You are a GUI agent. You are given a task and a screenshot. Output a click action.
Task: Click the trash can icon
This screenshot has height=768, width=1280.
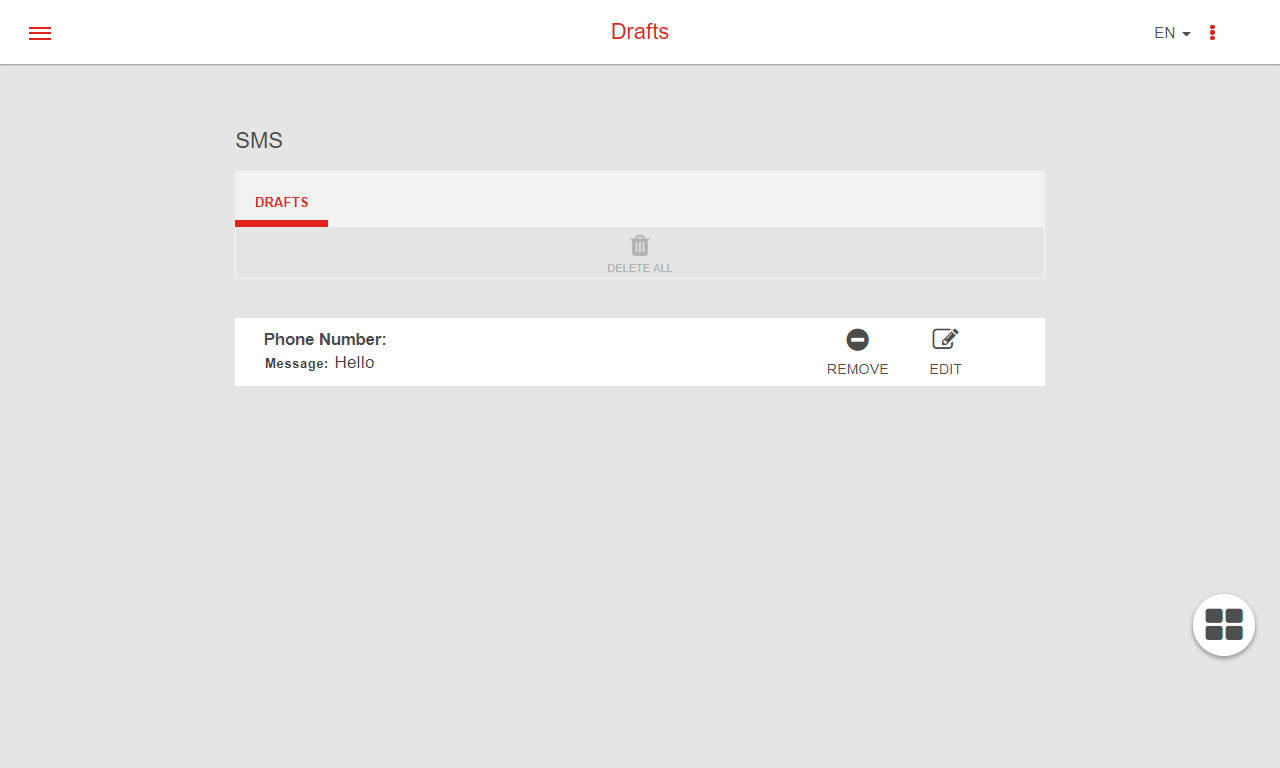click(x=640, y=246)
